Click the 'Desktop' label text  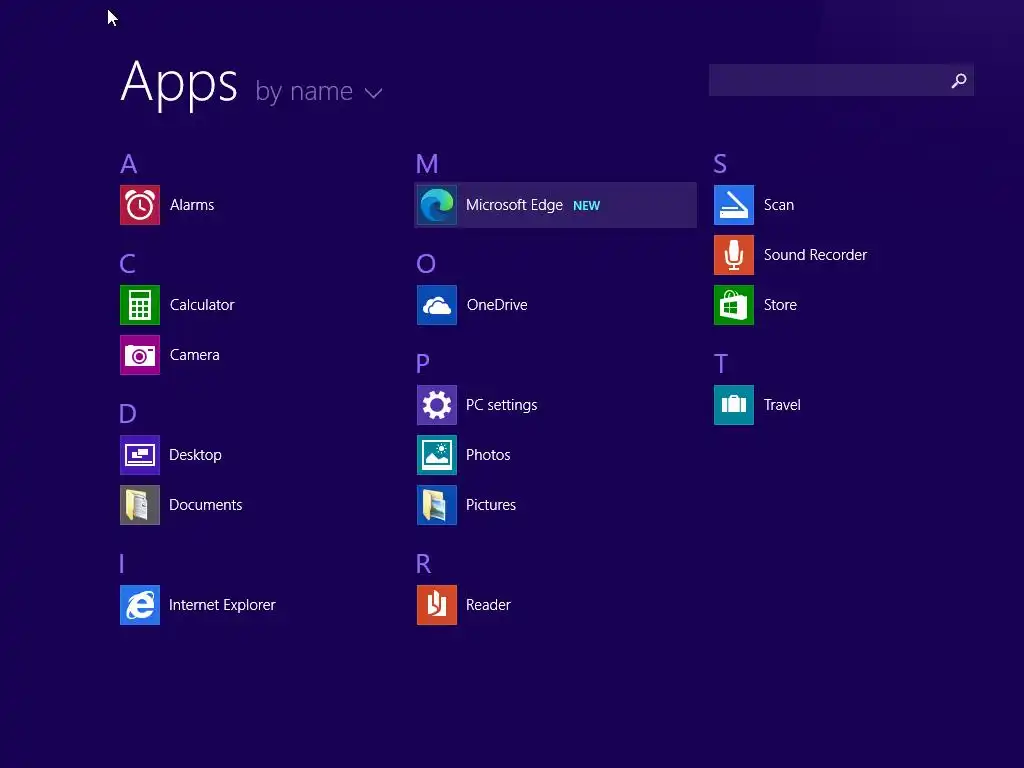195,455
